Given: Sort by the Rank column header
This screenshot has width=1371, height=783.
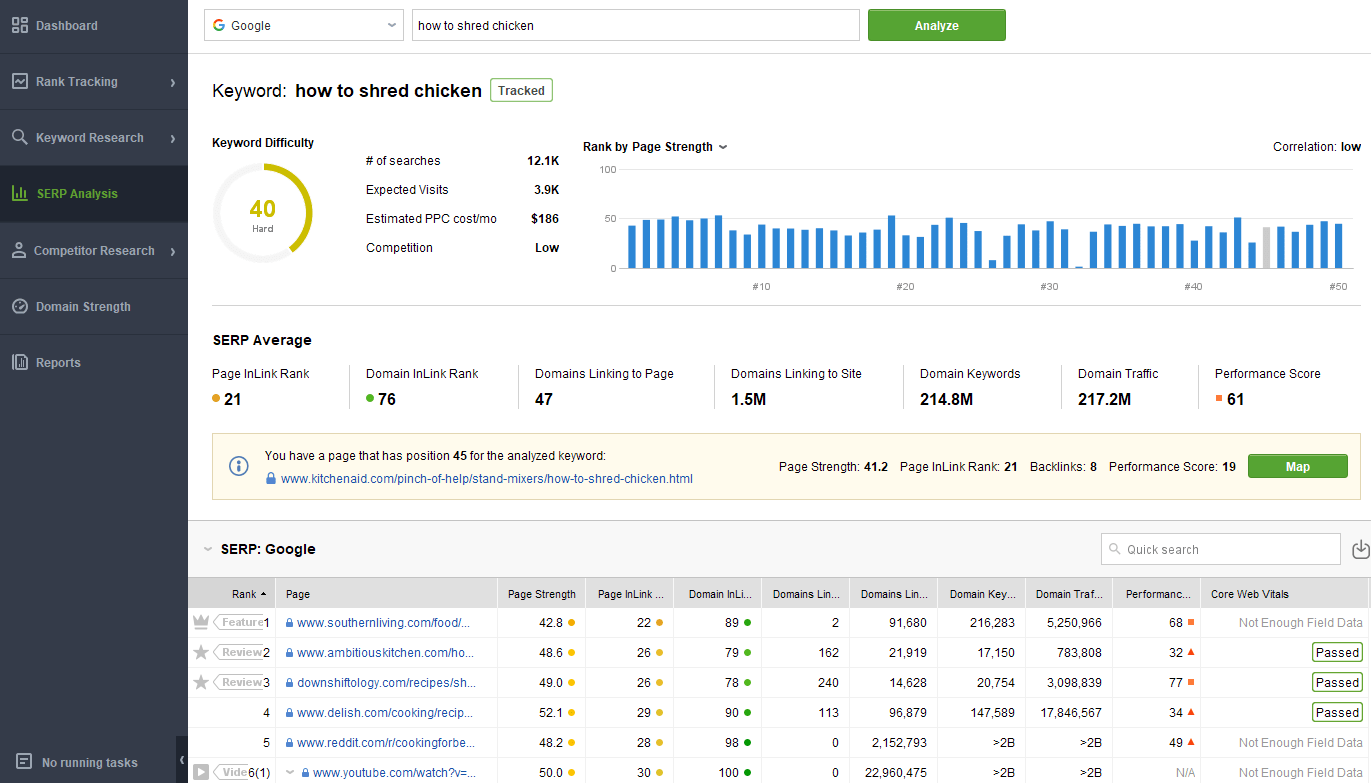Looking at the screenshot, I should pos(232,594).
